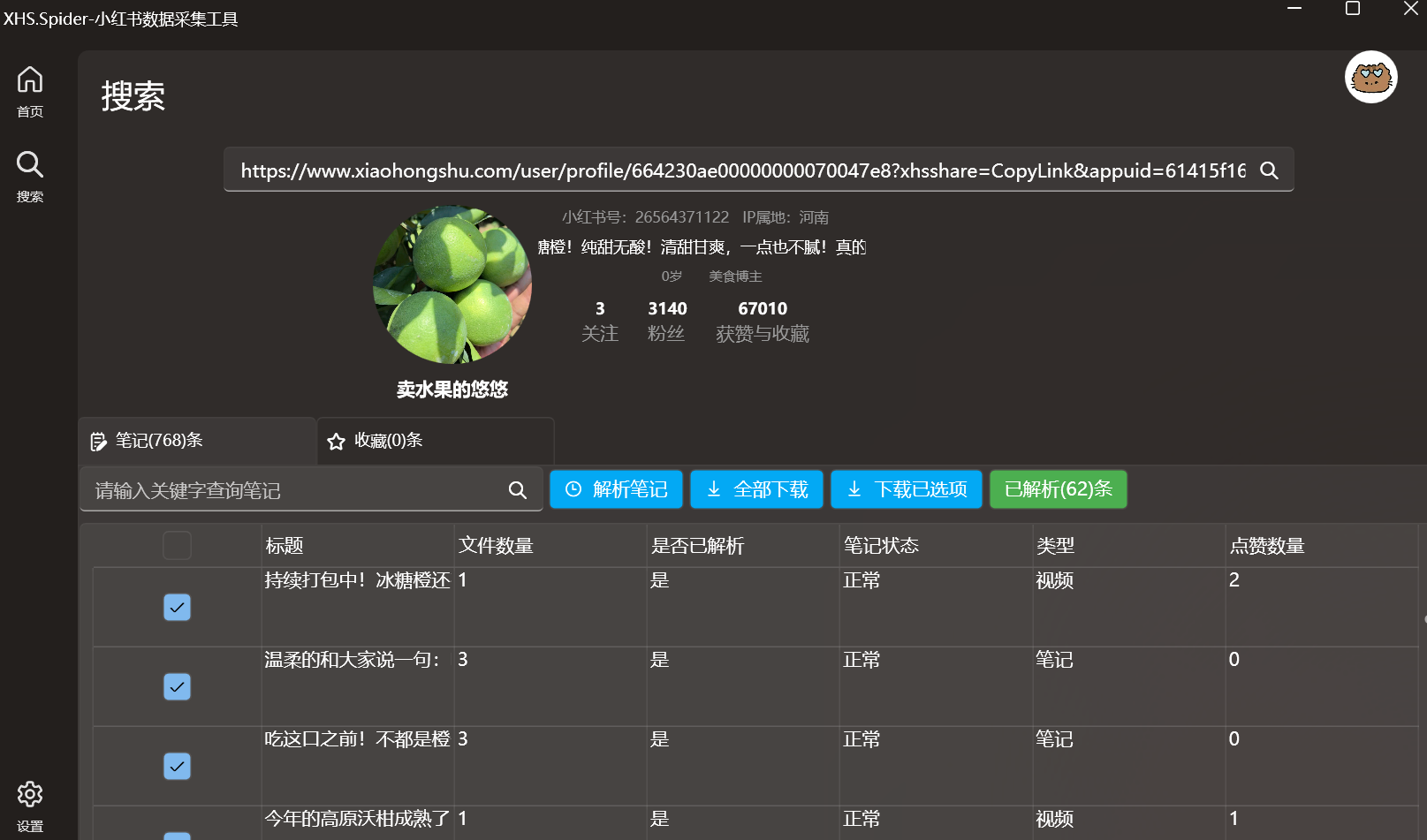
Task: Click the magnifier icon in URL bar
Action: 1269,170
